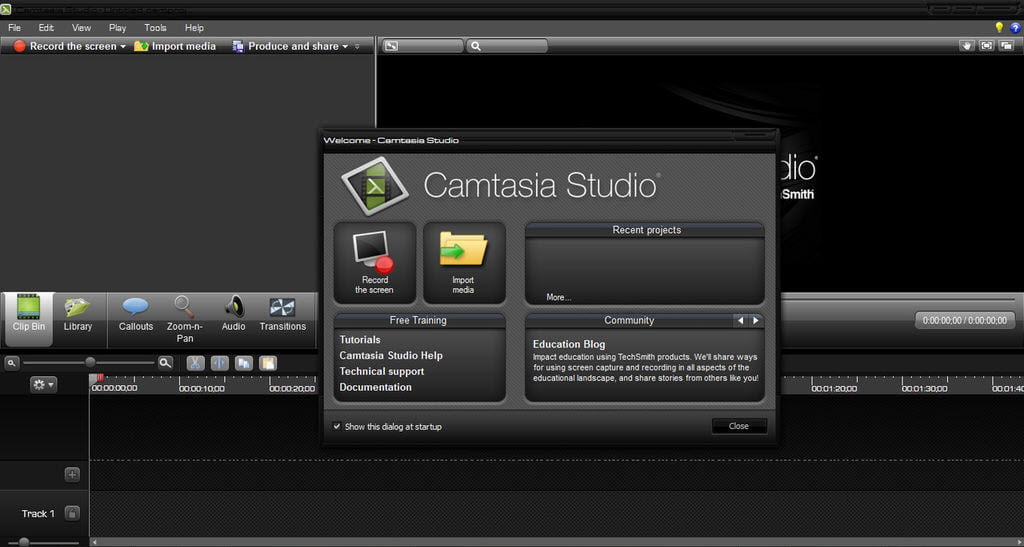The width and height of the screenshot is (1024, 547).
Task: Open Camtasia Studio Help link
Action: pyautogui.click(x=391, y=355)
